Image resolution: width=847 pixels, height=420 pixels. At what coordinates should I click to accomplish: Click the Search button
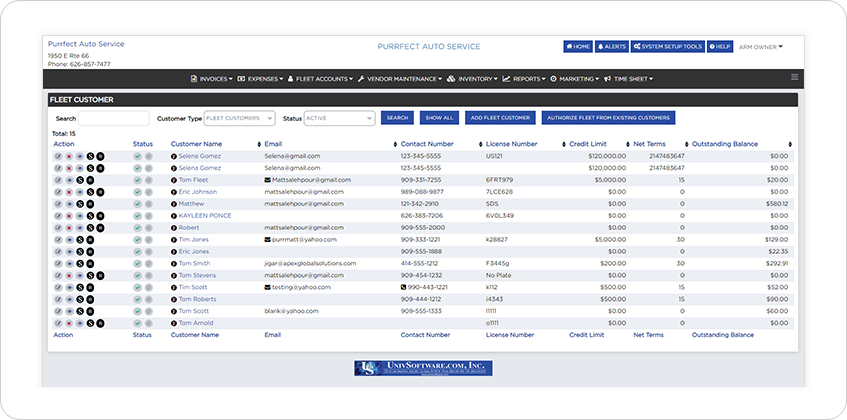397,118
